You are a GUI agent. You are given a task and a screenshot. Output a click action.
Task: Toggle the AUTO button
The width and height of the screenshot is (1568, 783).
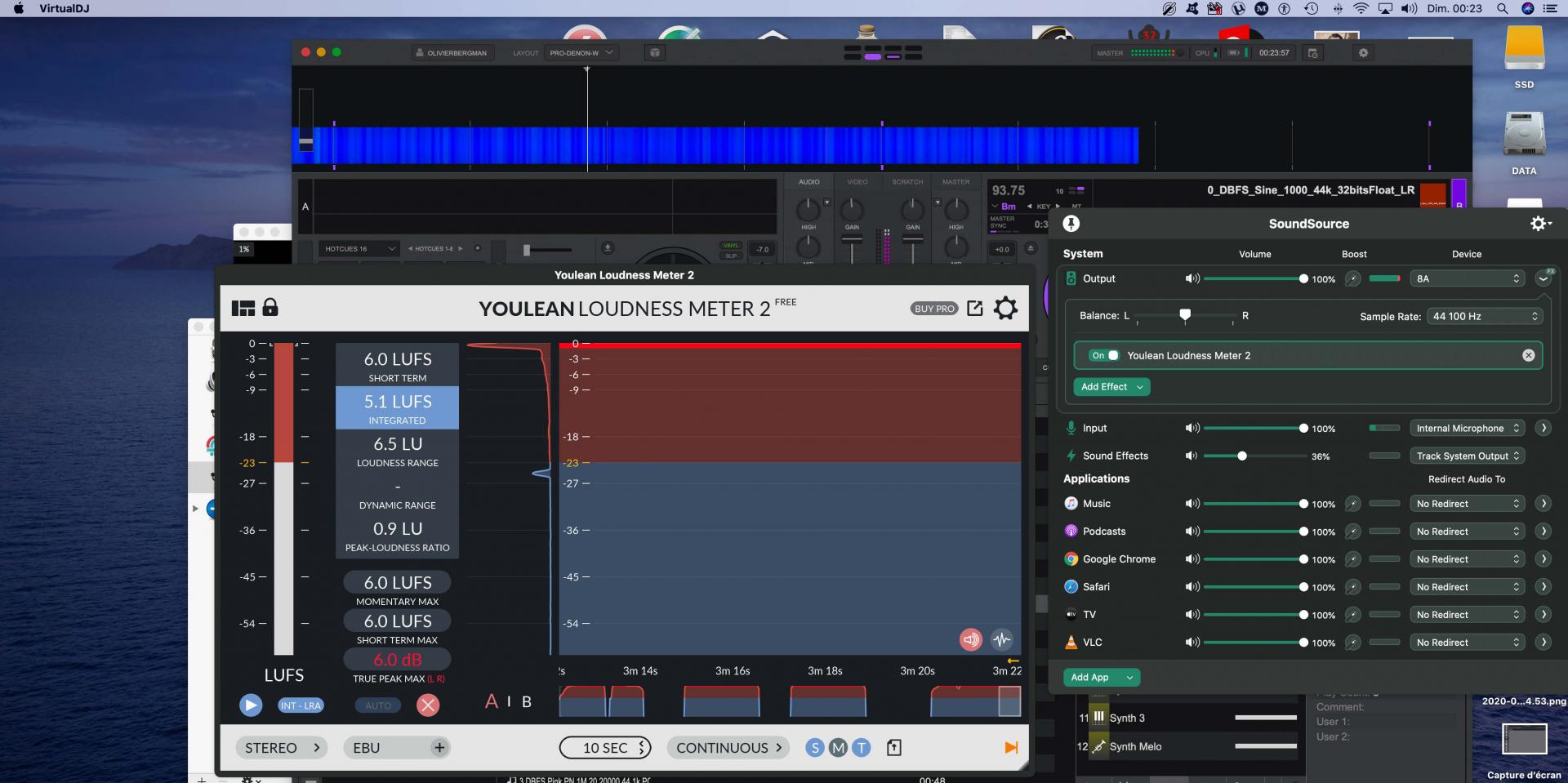point(377,705)
